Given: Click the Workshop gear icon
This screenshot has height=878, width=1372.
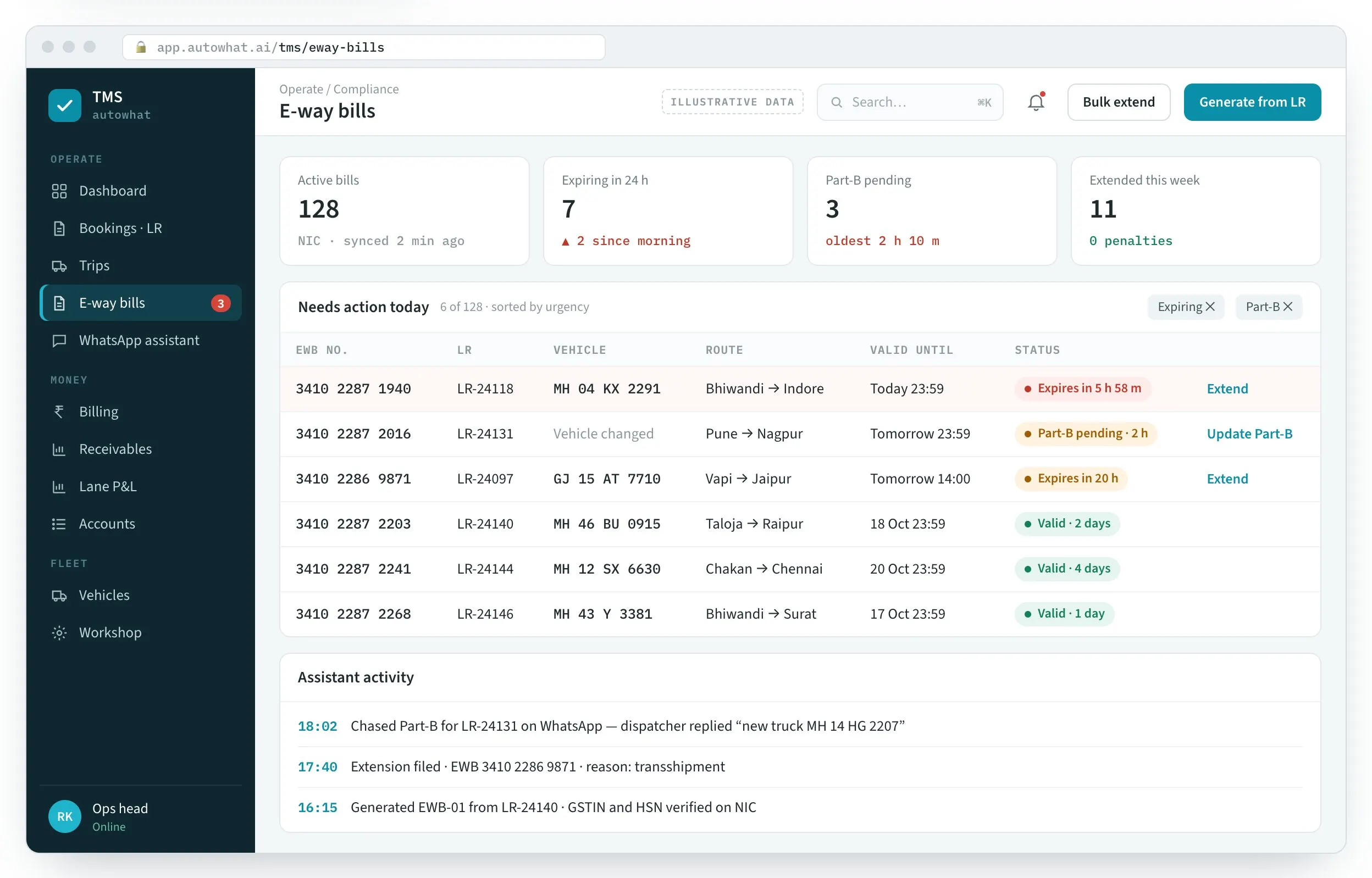Looking at the screenshot, I should click(x=59, y=633).
